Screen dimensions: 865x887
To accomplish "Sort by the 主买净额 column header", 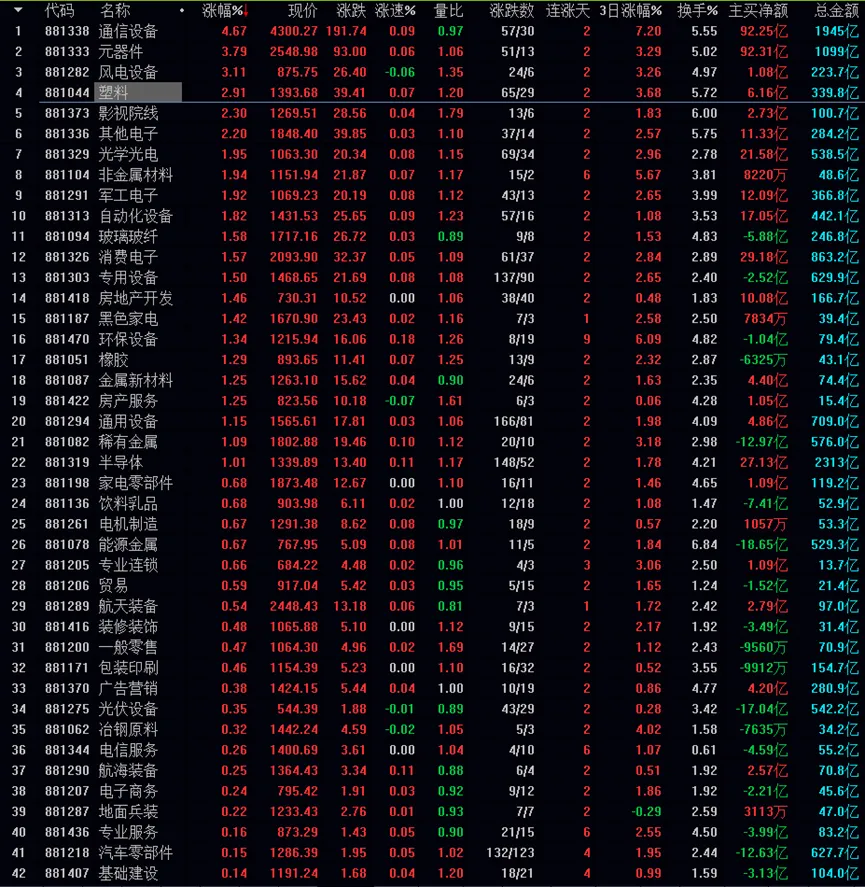I will [x=758, y=10].
